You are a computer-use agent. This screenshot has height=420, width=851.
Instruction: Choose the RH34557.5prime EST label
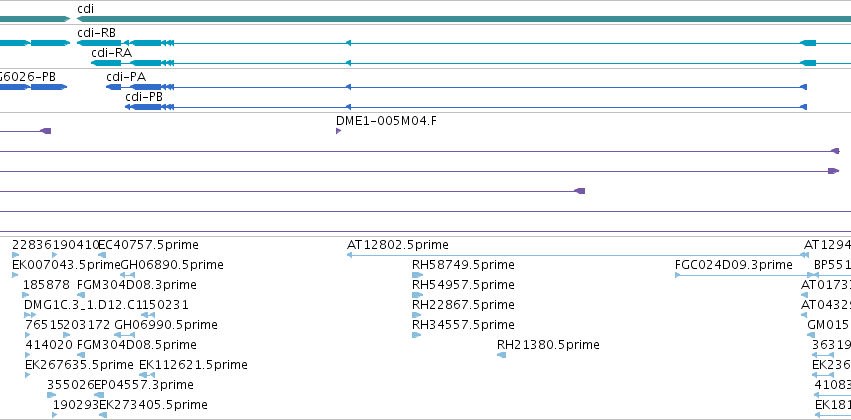(x=463, y=325)
